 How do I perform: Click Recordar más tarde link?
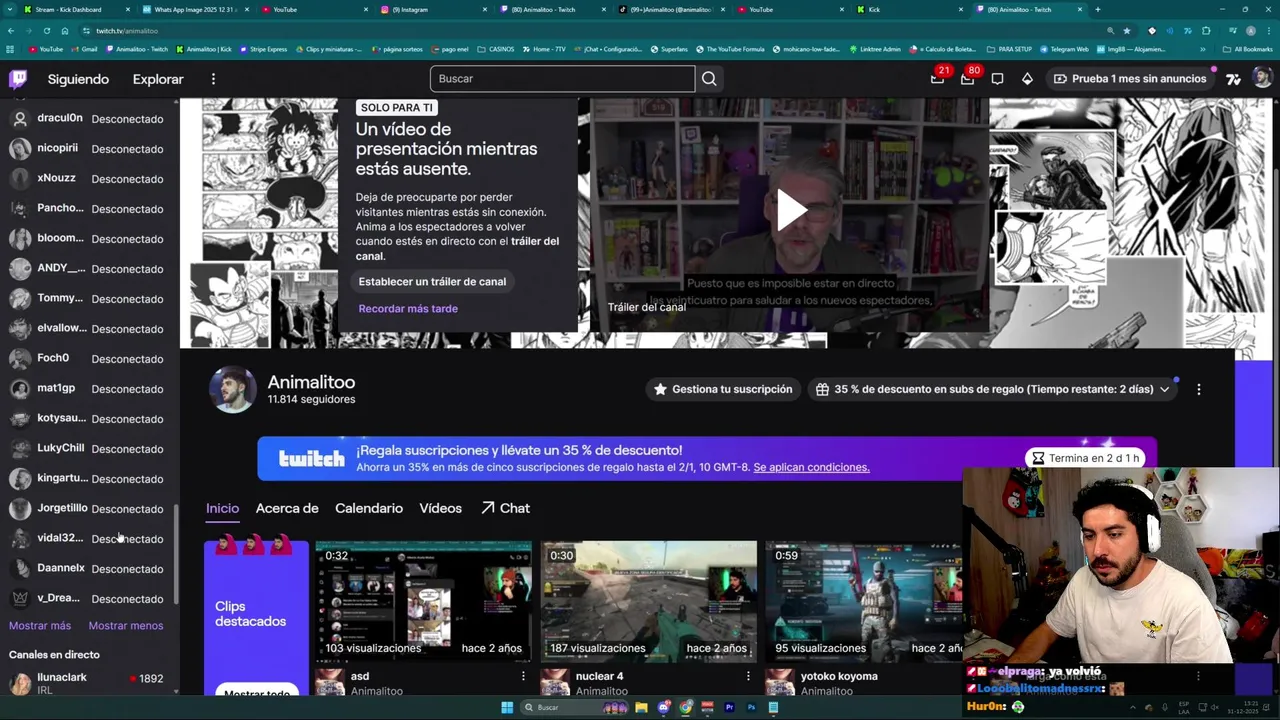coord(408,309)
